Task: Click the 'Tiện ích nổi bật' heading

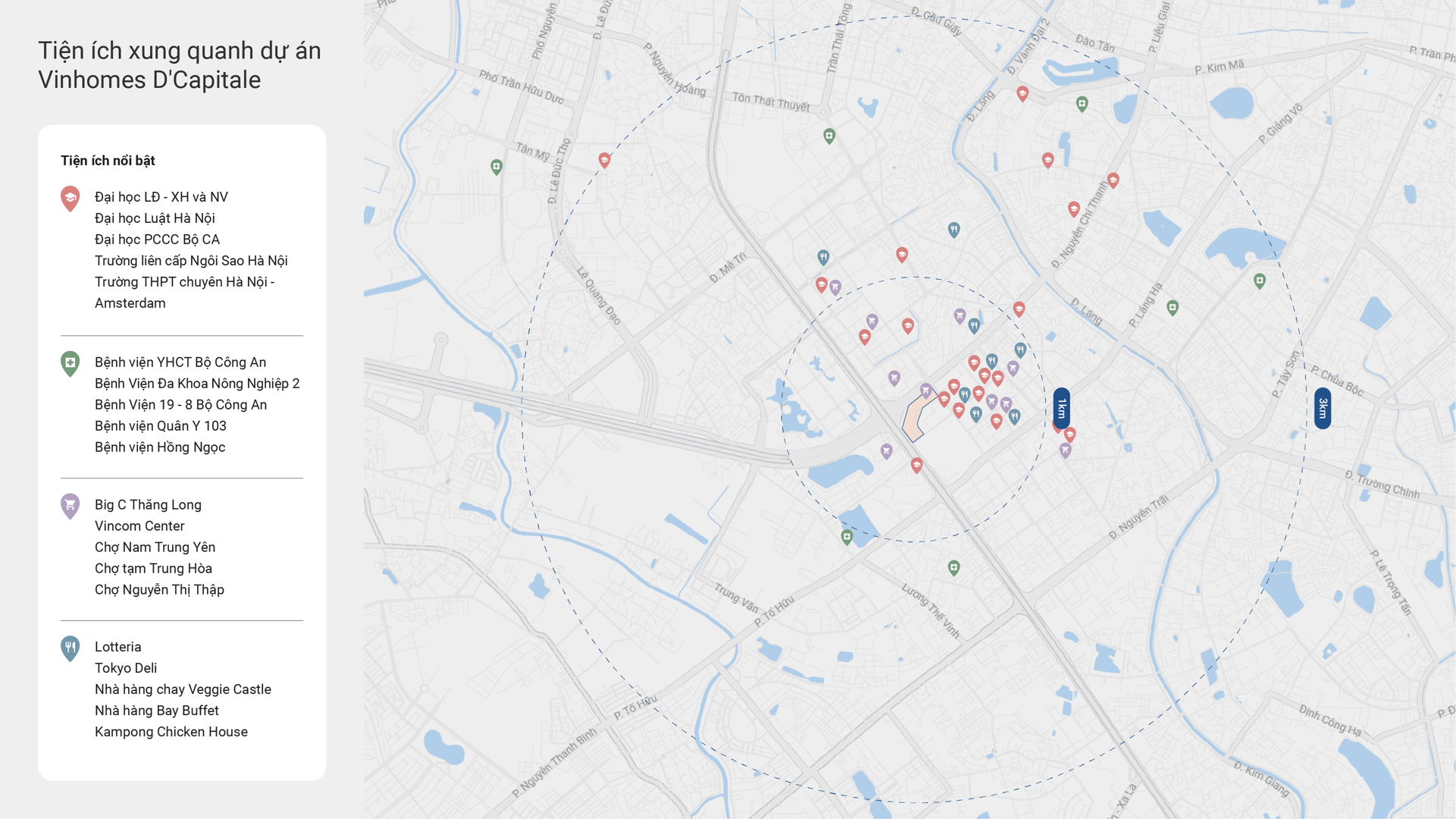Action: pyautogui.click(x=108, y=161)
